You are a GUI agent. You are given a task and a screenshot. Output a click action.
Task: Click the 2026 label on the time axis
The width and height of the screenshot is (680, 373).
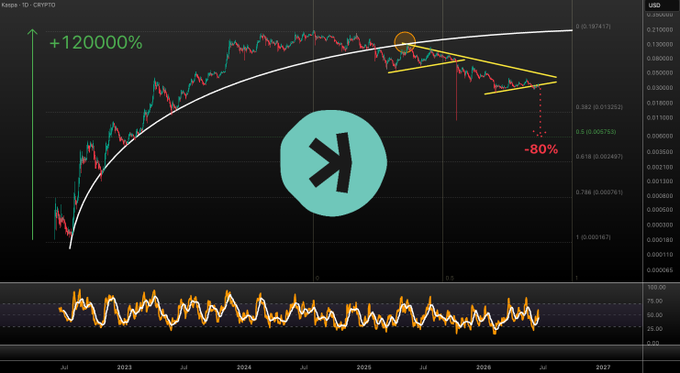(x=484, y=367)
